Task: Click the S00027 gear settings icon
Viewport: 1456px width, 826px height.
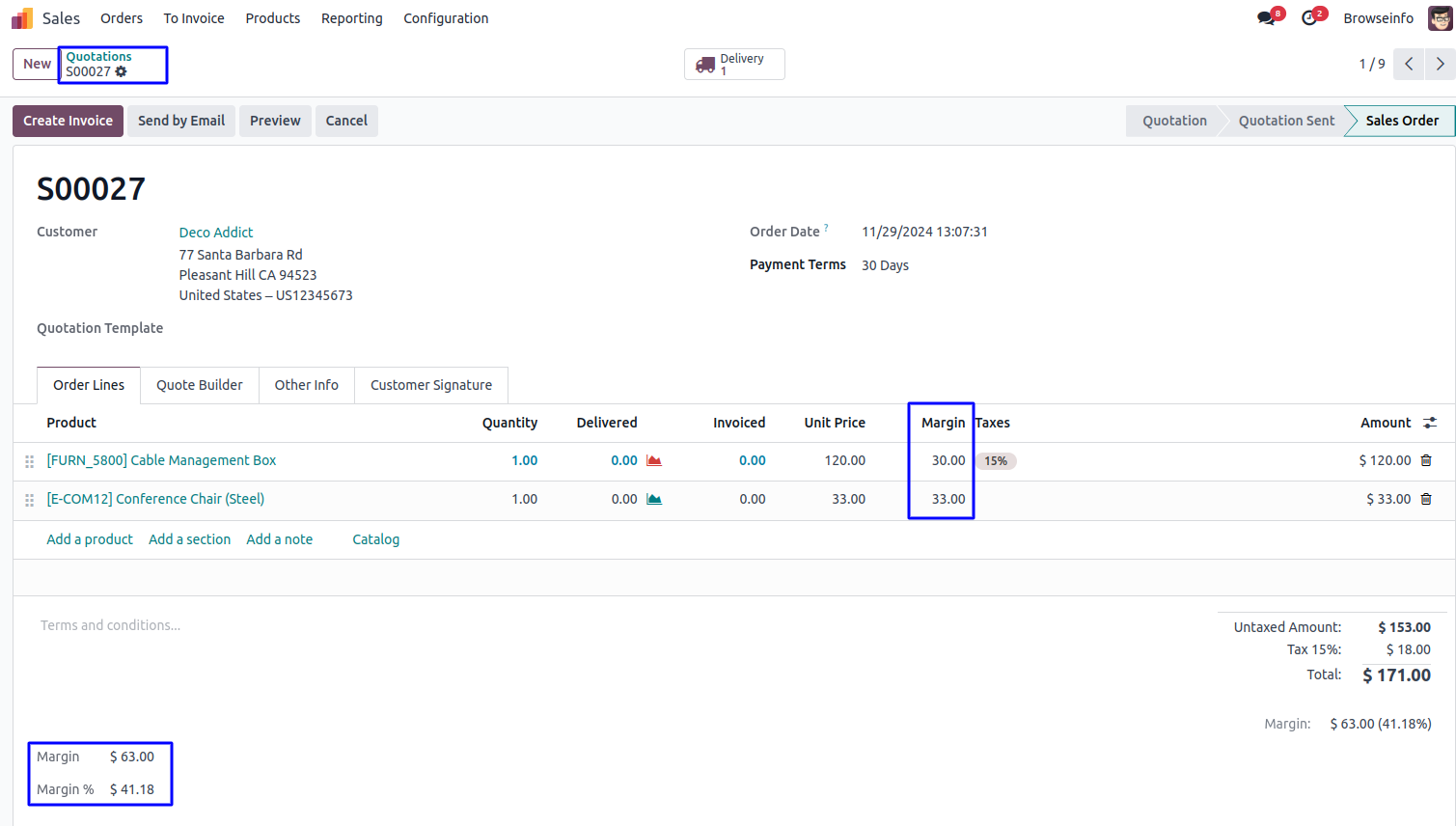Action: coord(122,72)
